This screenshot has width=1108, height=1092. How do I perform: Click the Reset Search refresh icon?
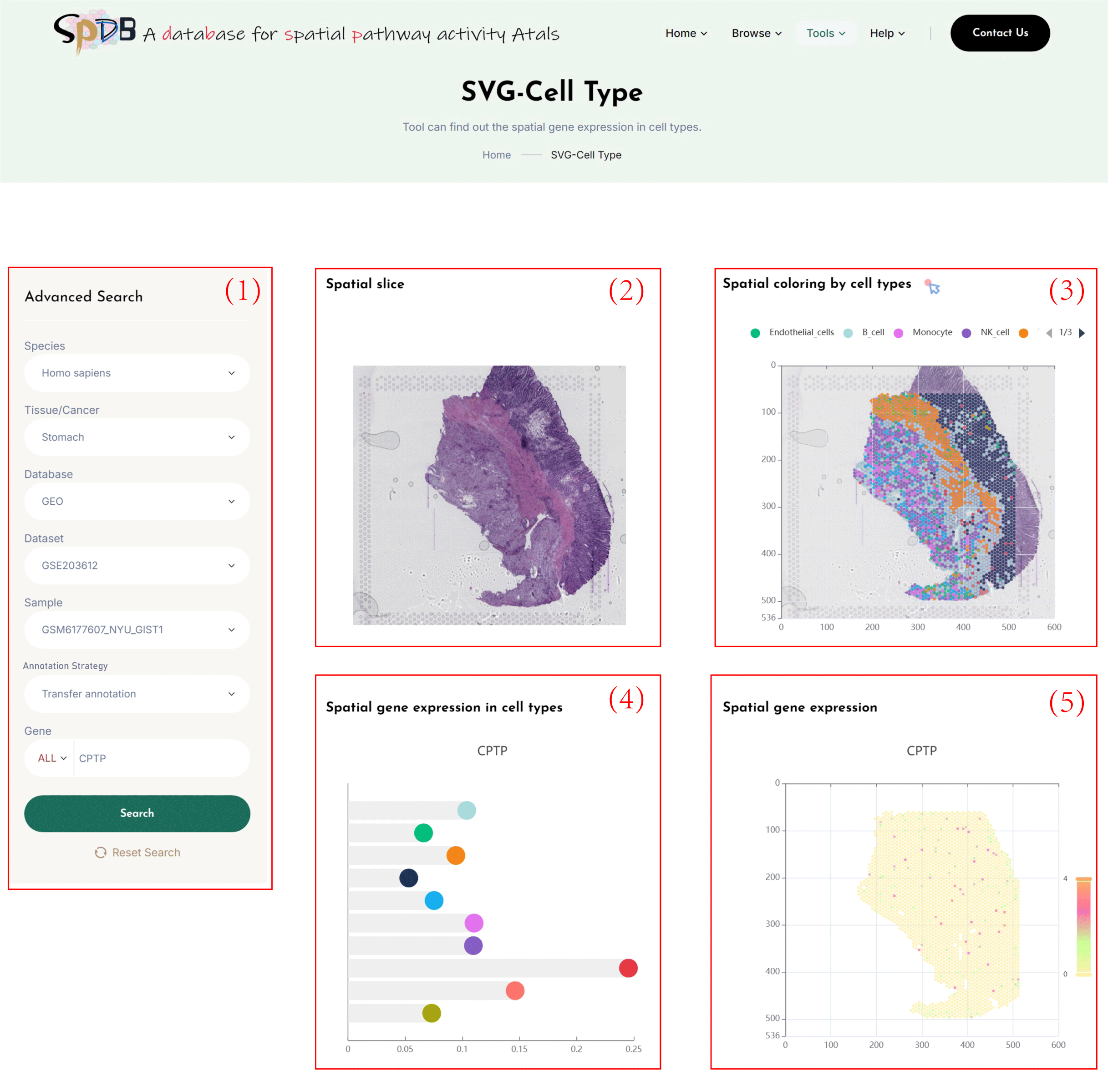click(100, 852)
